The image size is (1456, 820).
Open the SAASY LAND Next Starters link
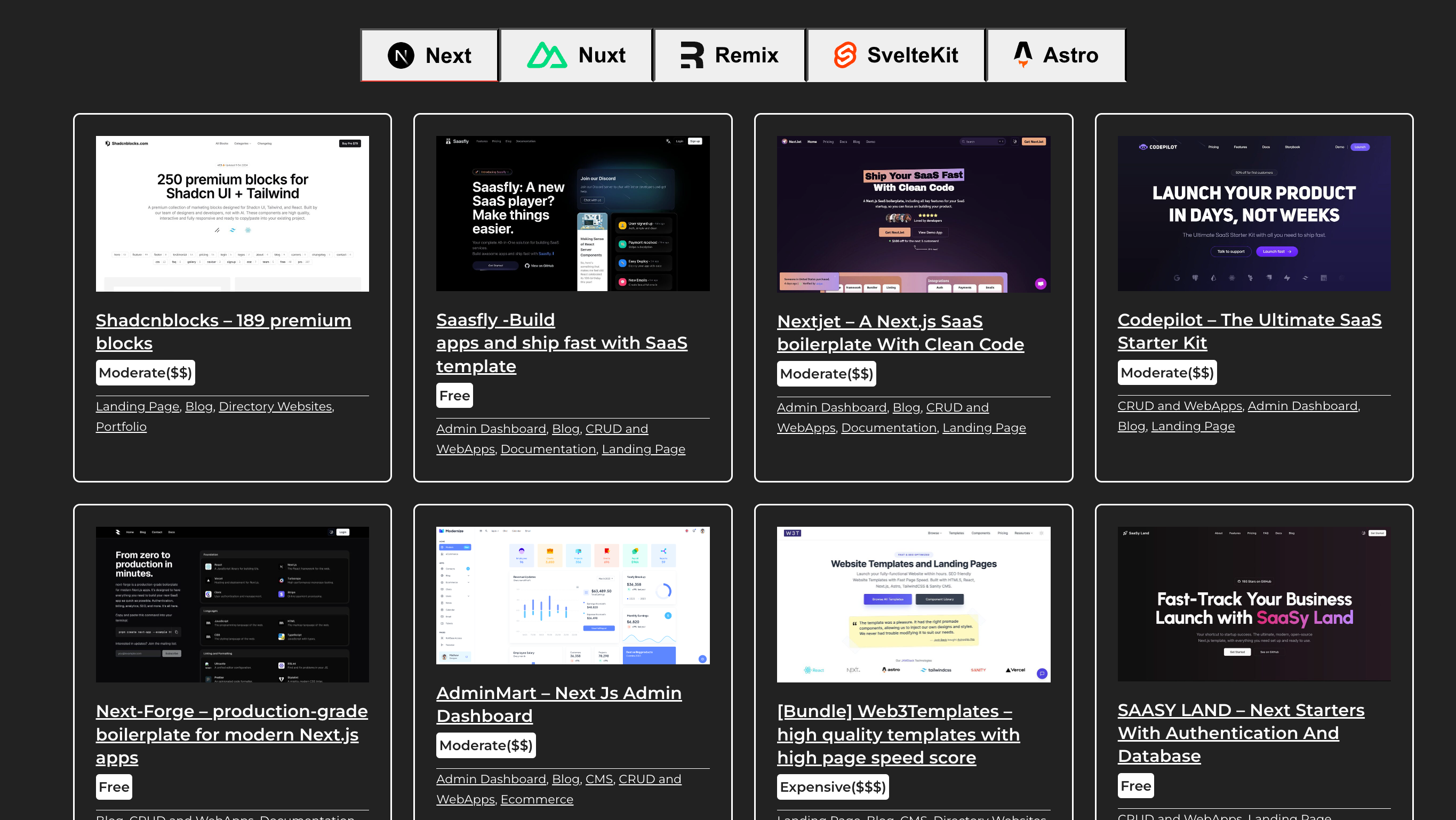1241,733
